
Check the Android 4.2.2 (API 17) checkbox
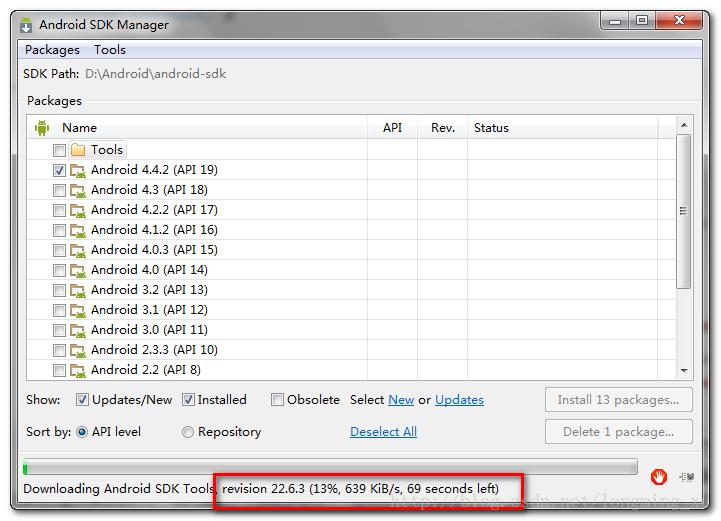pyautogui.click(x=59, y=210)
